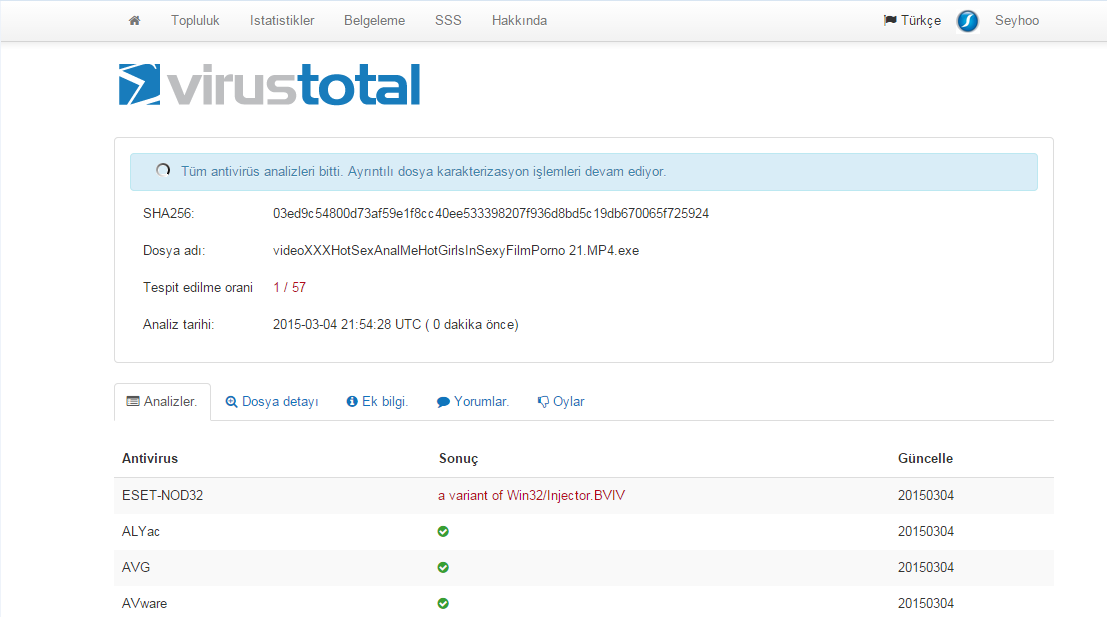This screenshot has height=617, width=1107.
Task: Click the green check icon for AVG
Action: tap(443, 568)
